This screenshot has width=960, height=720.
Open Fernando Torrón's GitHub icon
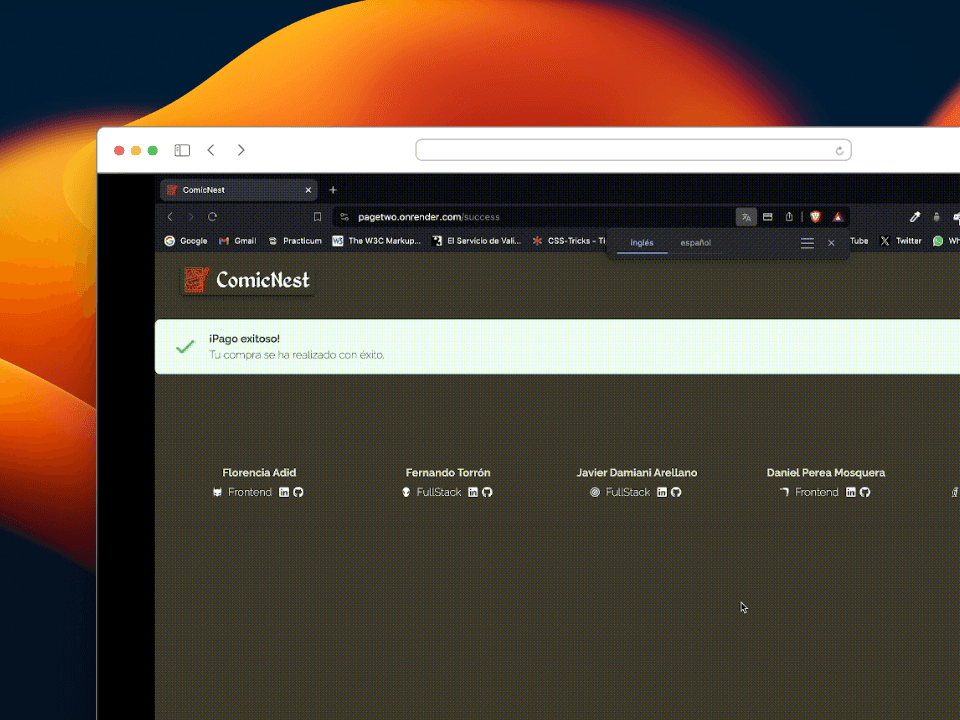(x=487, y=492)
